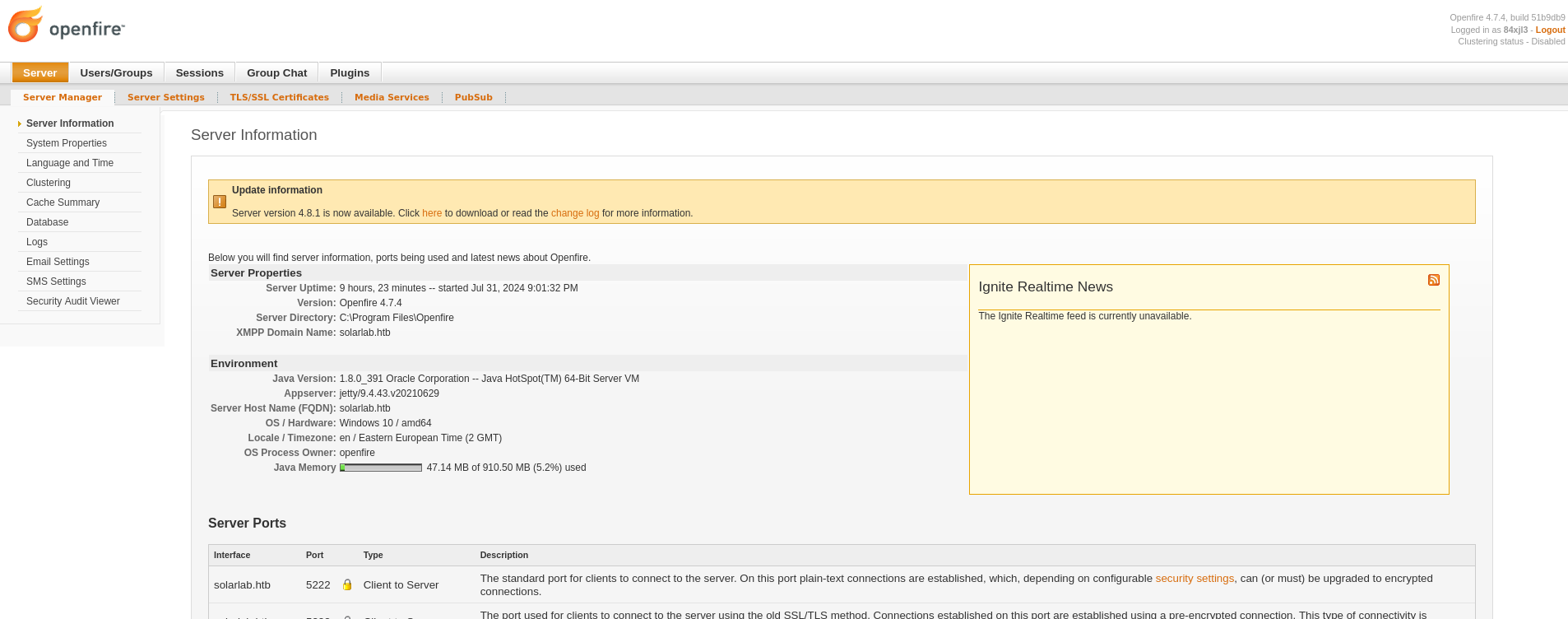Click the Java Memory usage bar
1568x619 pixels.
(381, 468)
